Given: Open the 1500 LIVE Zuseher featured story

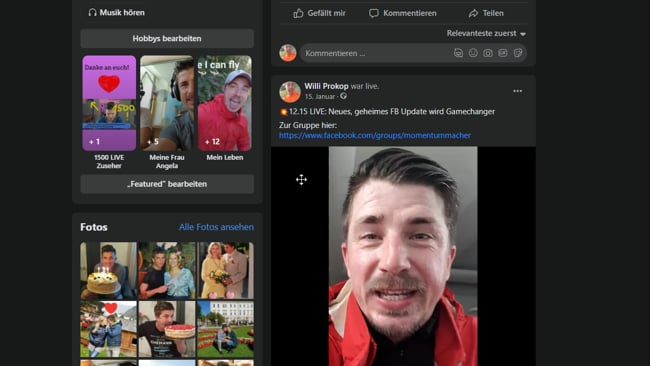Looking at the screenshot, I should pos(109,103).
